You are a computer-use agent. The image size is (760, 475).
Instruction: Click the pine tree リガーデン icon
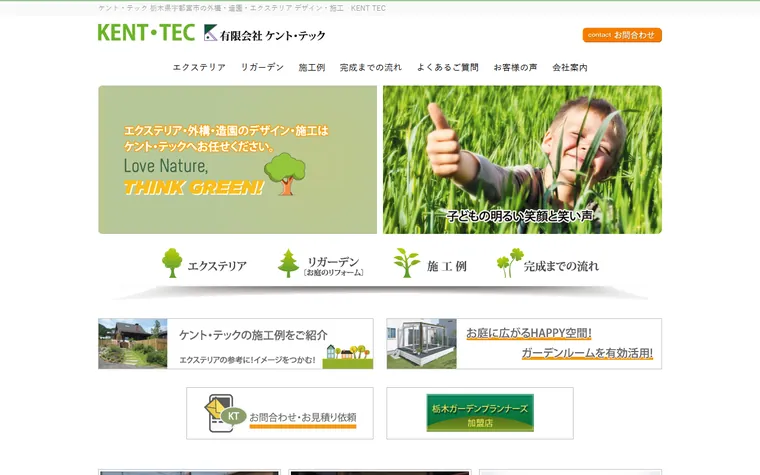(x=288, y=263)
